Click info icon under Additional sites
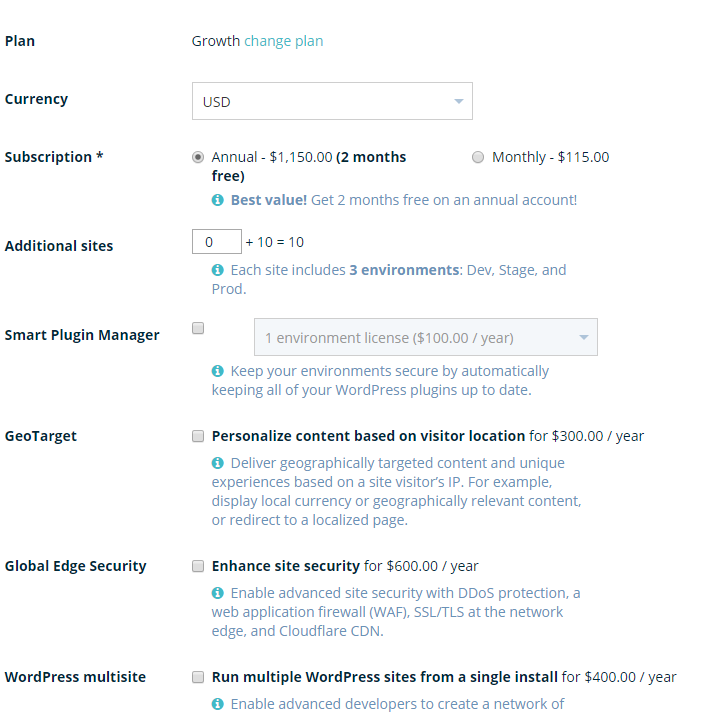This screenshot has width=707, height=716. (x=217, y=270)
